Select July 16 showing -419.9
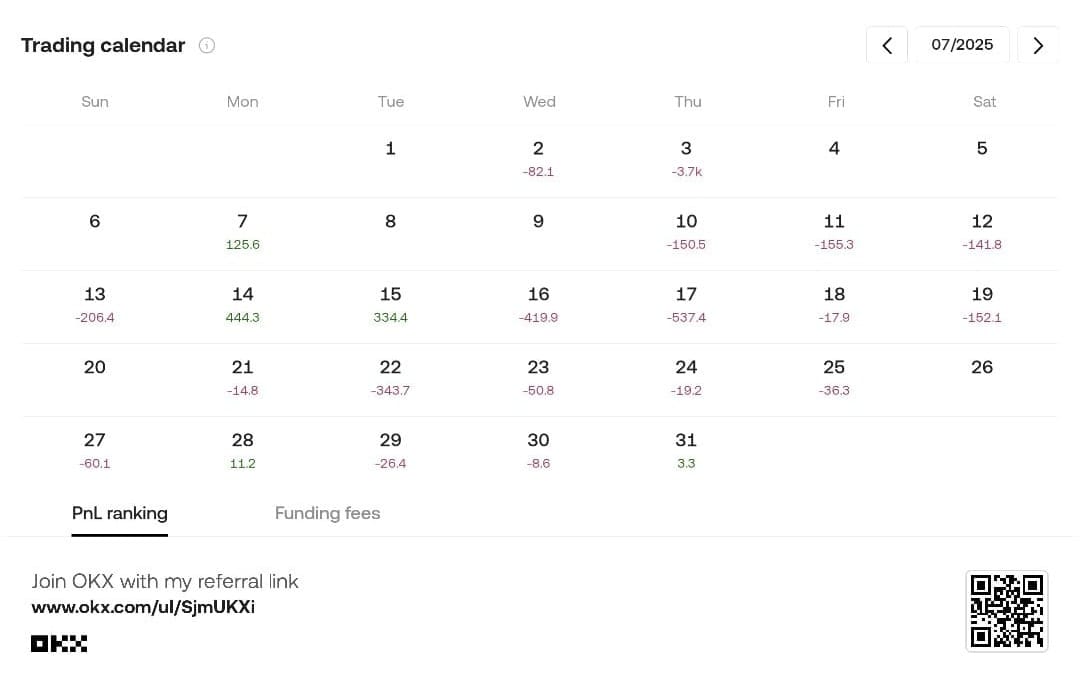The height and width of the screenshot is (675, 1080). [539, 305]
